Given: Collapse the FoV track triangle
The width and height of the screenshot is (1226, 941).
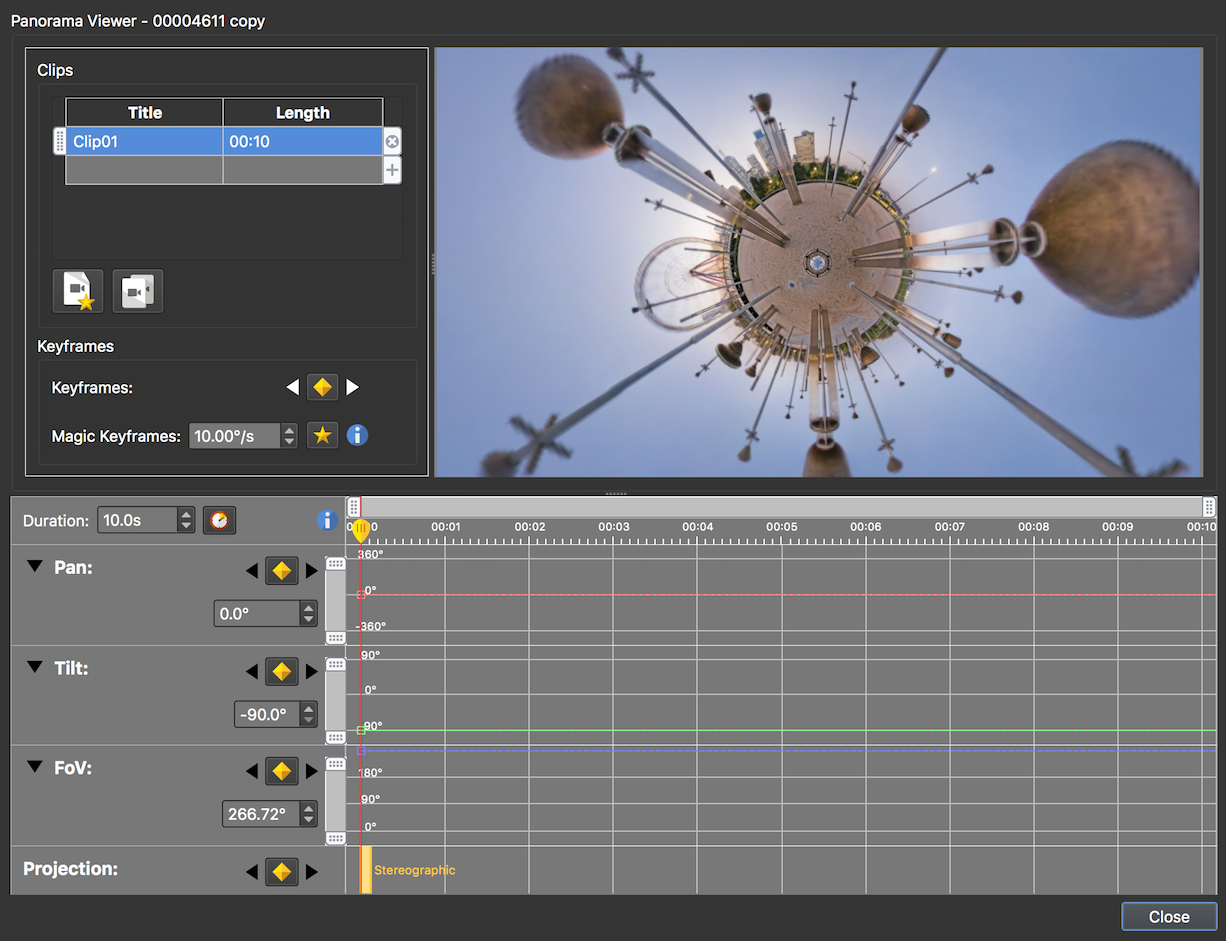Looking at the screenshot, I should click(x=35, y=767).
